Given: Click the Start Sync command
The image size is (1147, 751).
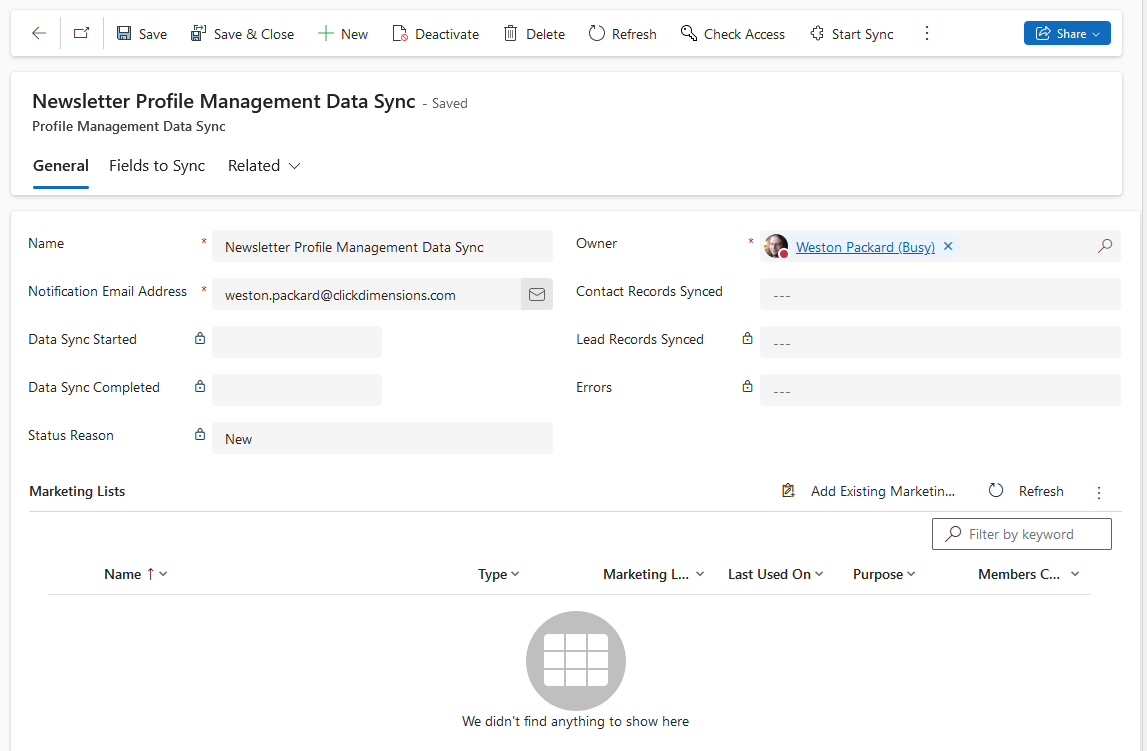Looking at the screenshot, I should (851, 34).
